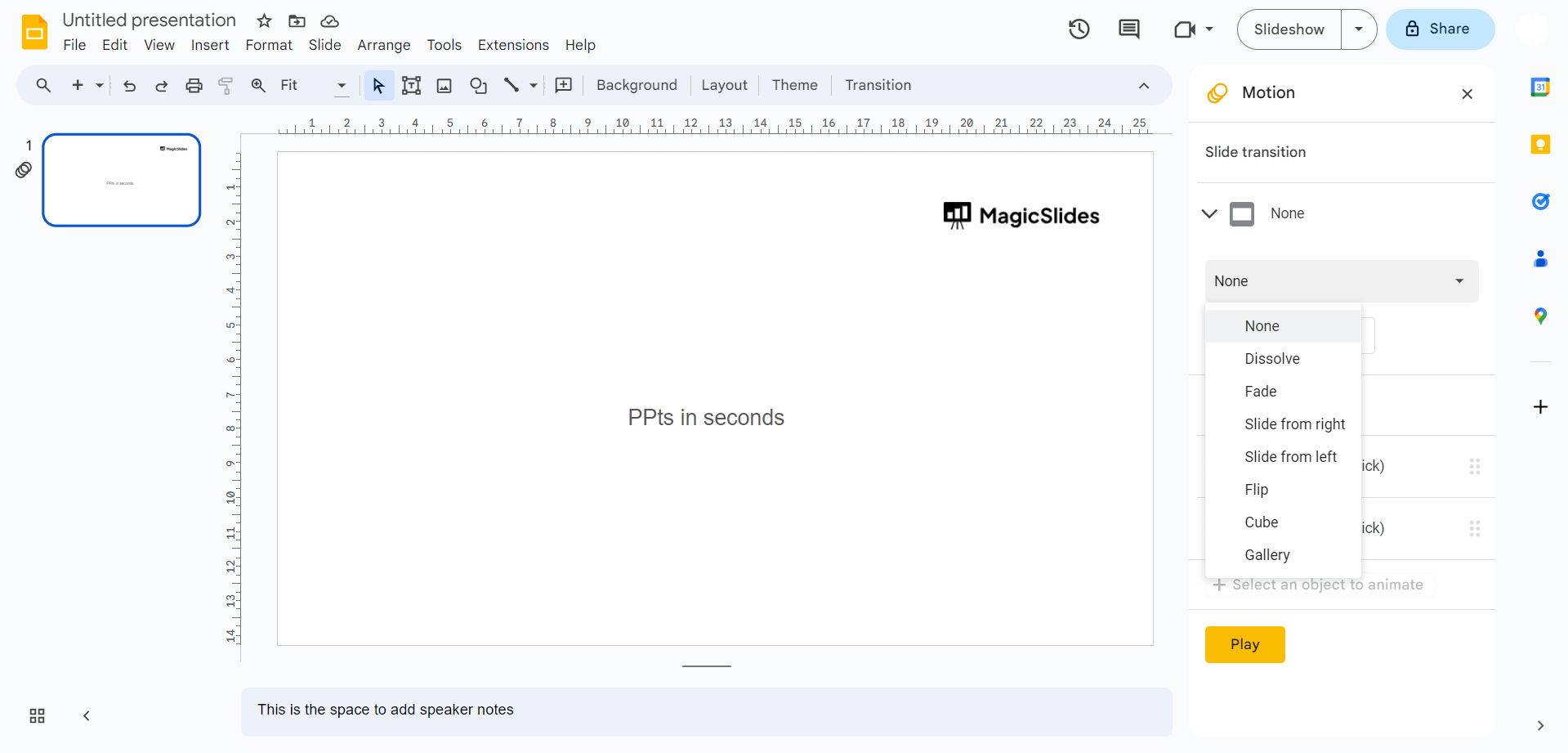Open the File menu
Image resolution: width=1568 pixels, height=753 pixels.
(74, 45)
